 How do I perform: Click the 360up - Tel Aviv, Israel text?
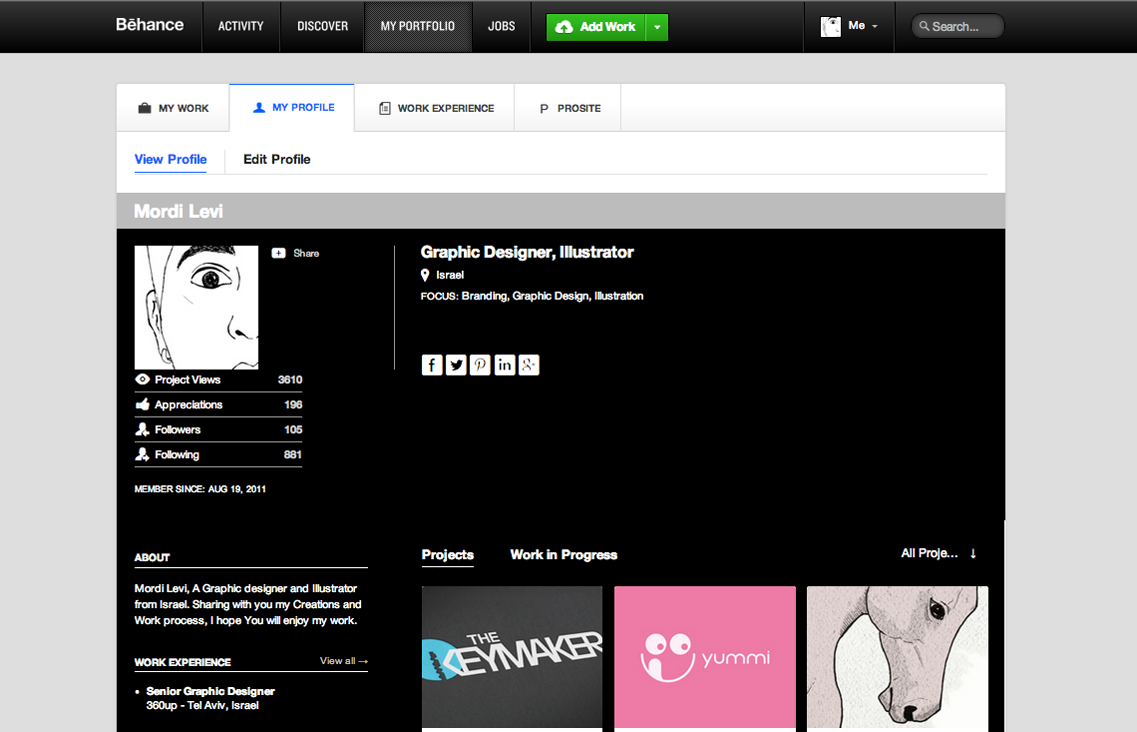[202, 705]
